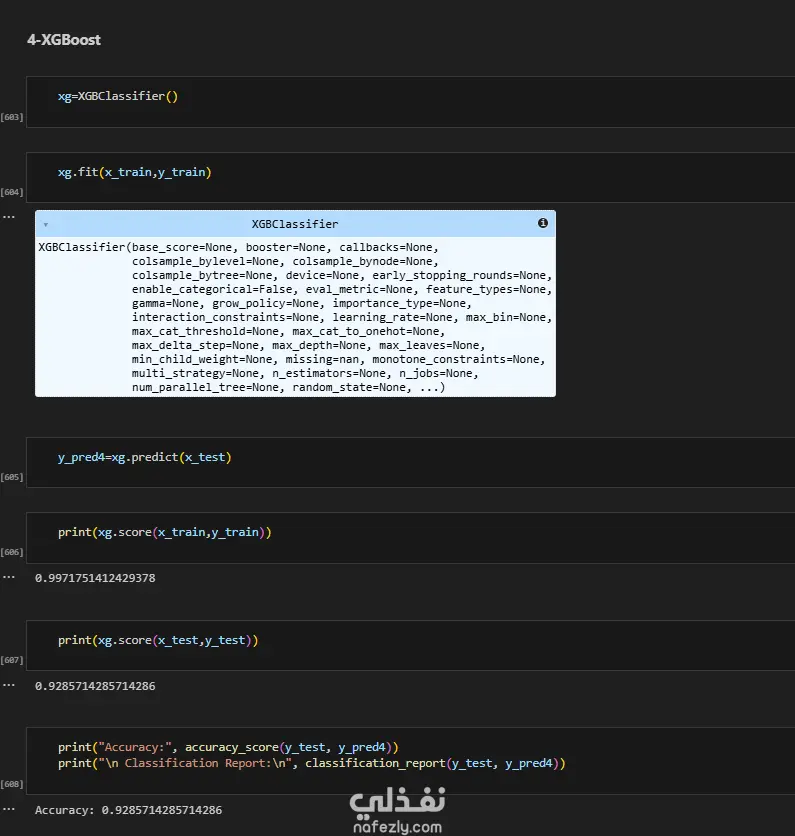The width and height of the screenshot is (795, 836).
Task: Click execution count [605]
Action: [x=12, y=477]
